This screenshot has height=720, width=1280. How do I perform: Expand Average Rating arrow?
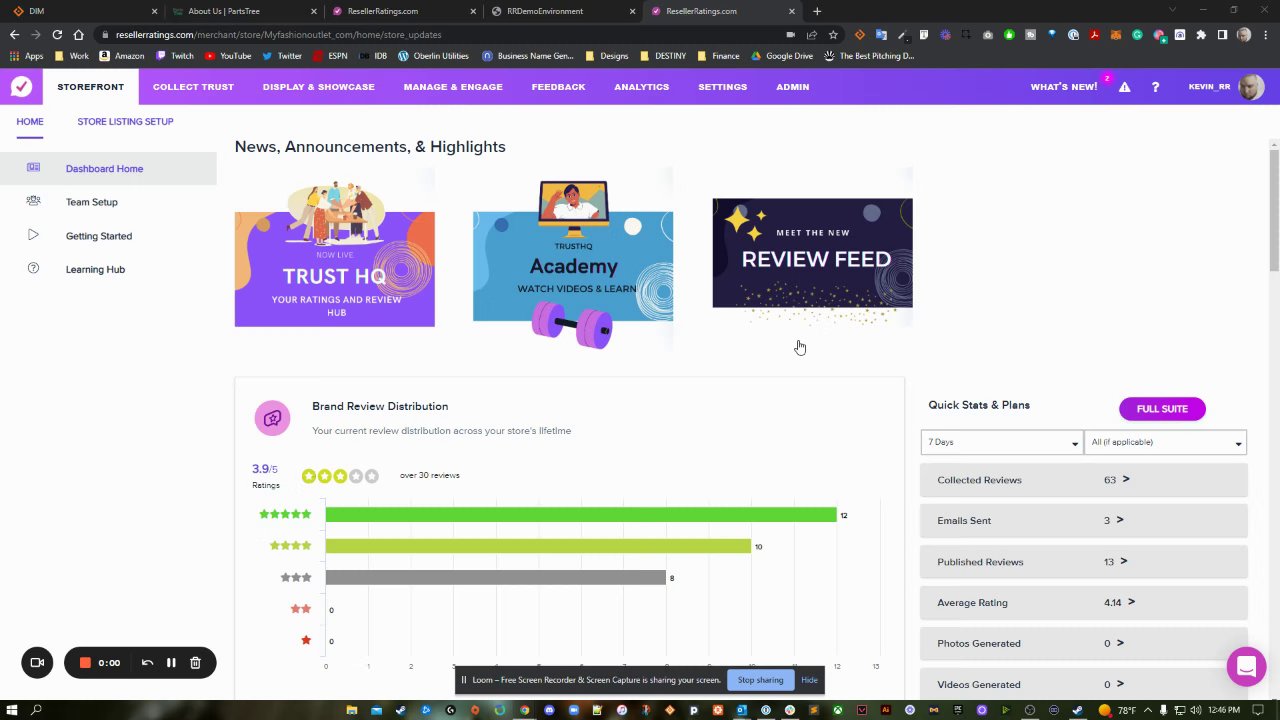(x=1131, y=602)
